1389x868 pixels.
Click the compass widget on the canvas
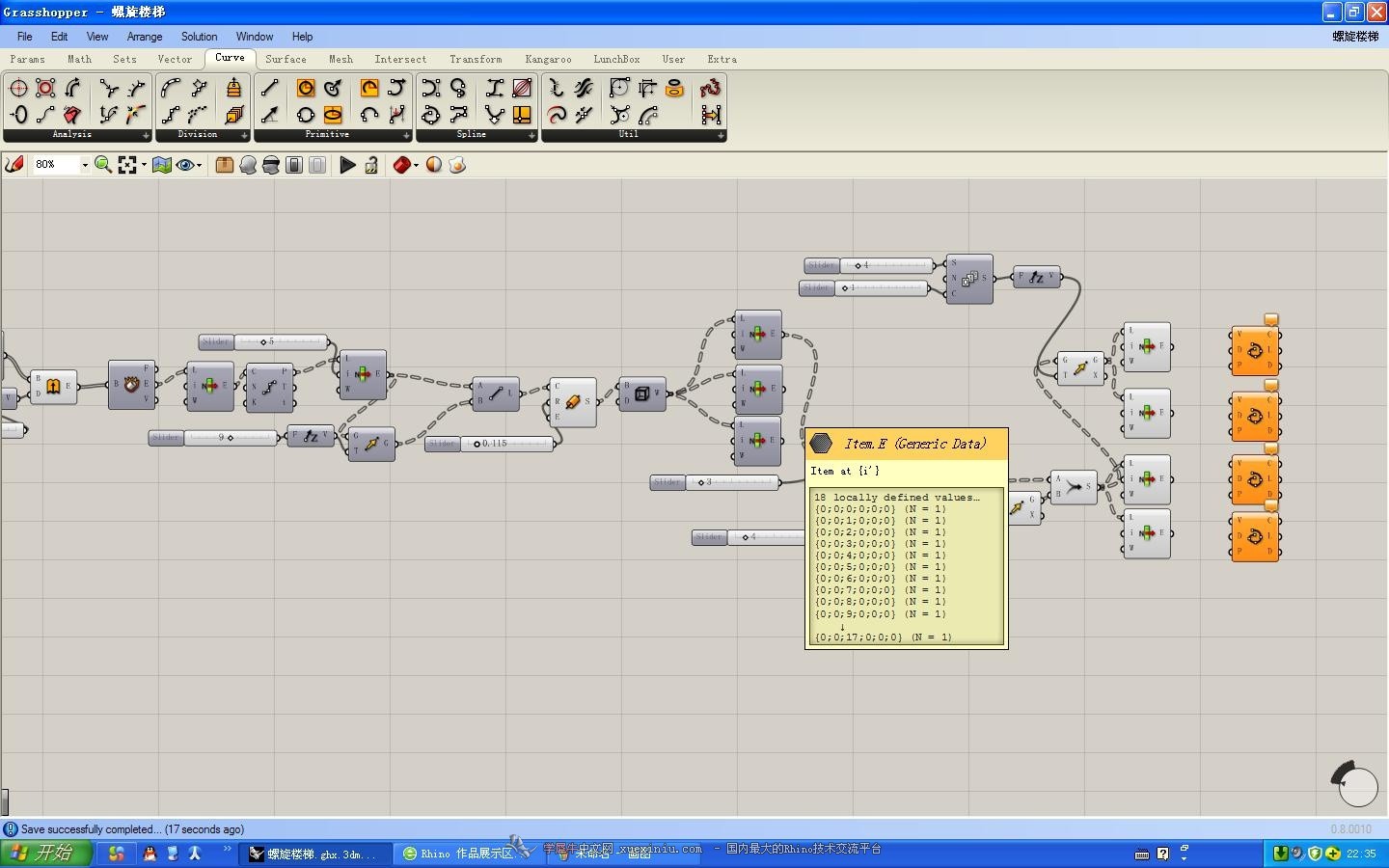click(x=1355, y=784)
